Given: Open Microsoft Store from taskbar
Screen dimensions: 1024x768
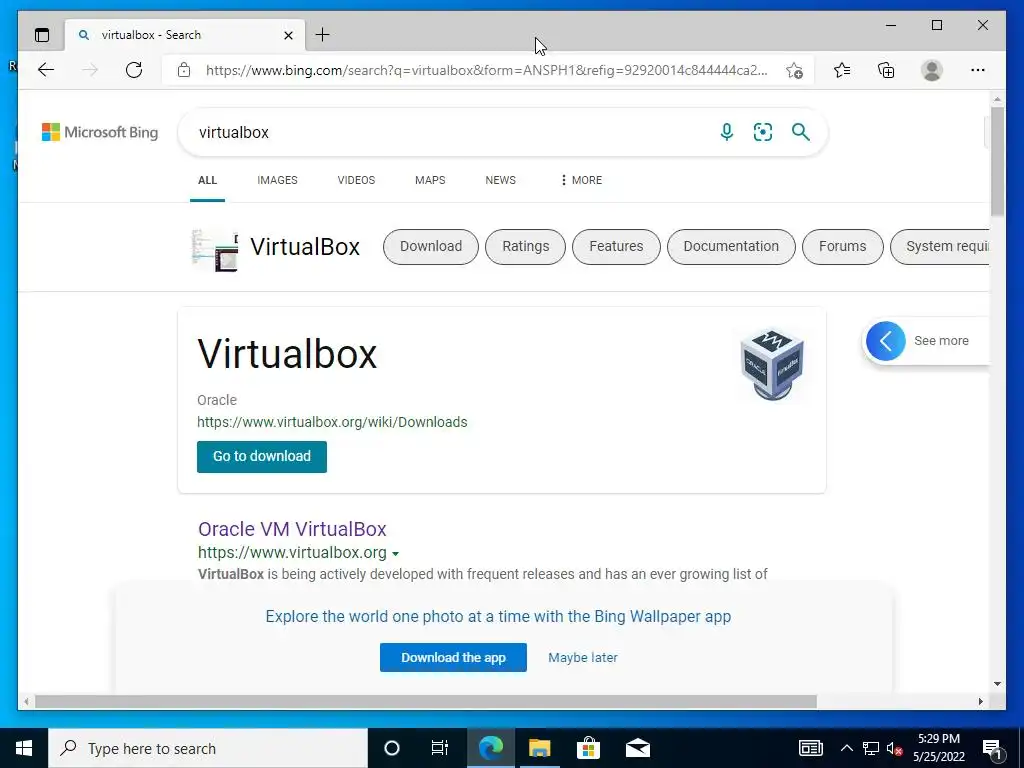Looking at the screenshot, I should [x=588, y=748].
